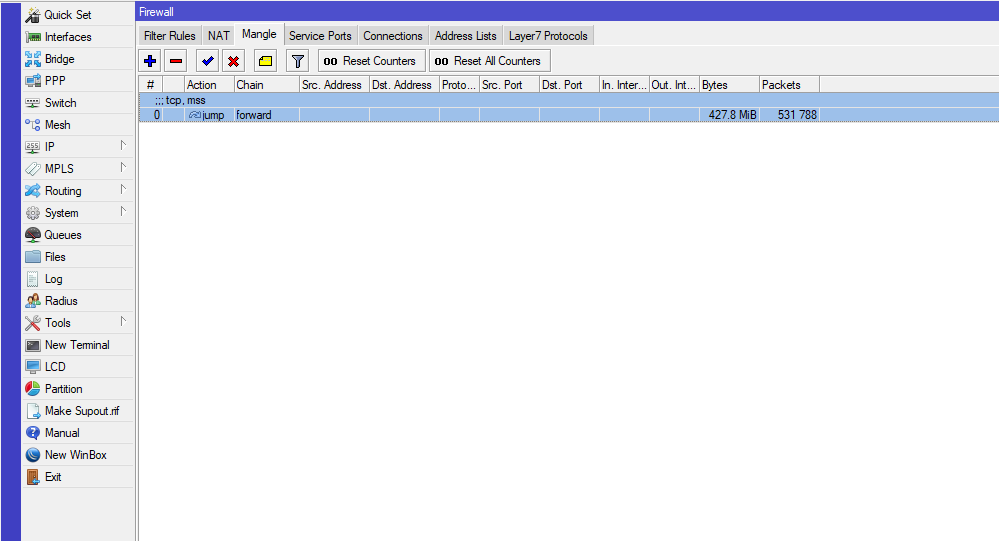Open Quick Set from the sidebar
This screenshot has height=541, width=999.
coord(67,15)
